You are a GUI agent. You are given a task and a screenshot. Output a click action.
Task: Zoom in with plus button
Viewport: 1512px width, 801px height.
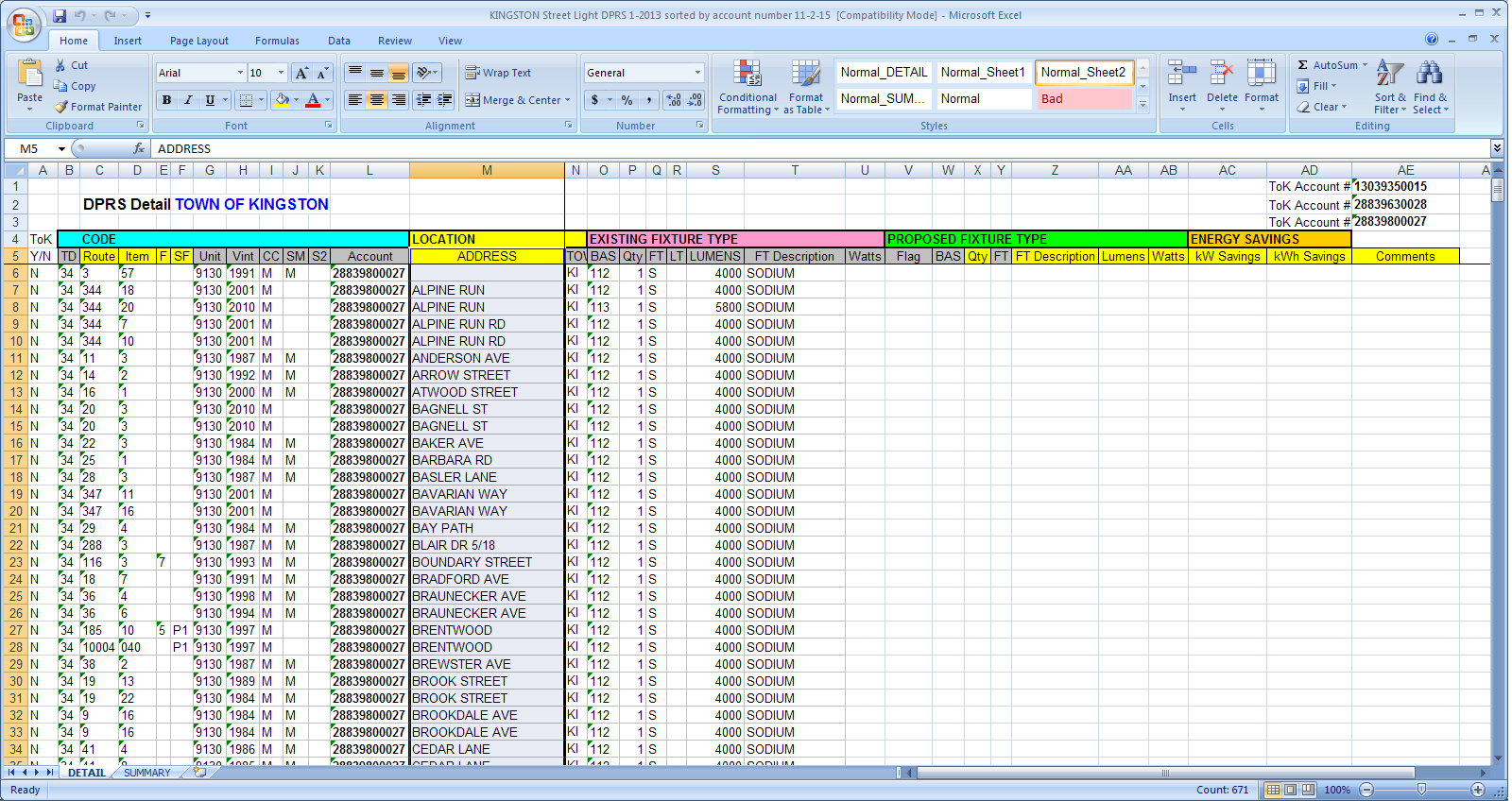click(1478, 790)
